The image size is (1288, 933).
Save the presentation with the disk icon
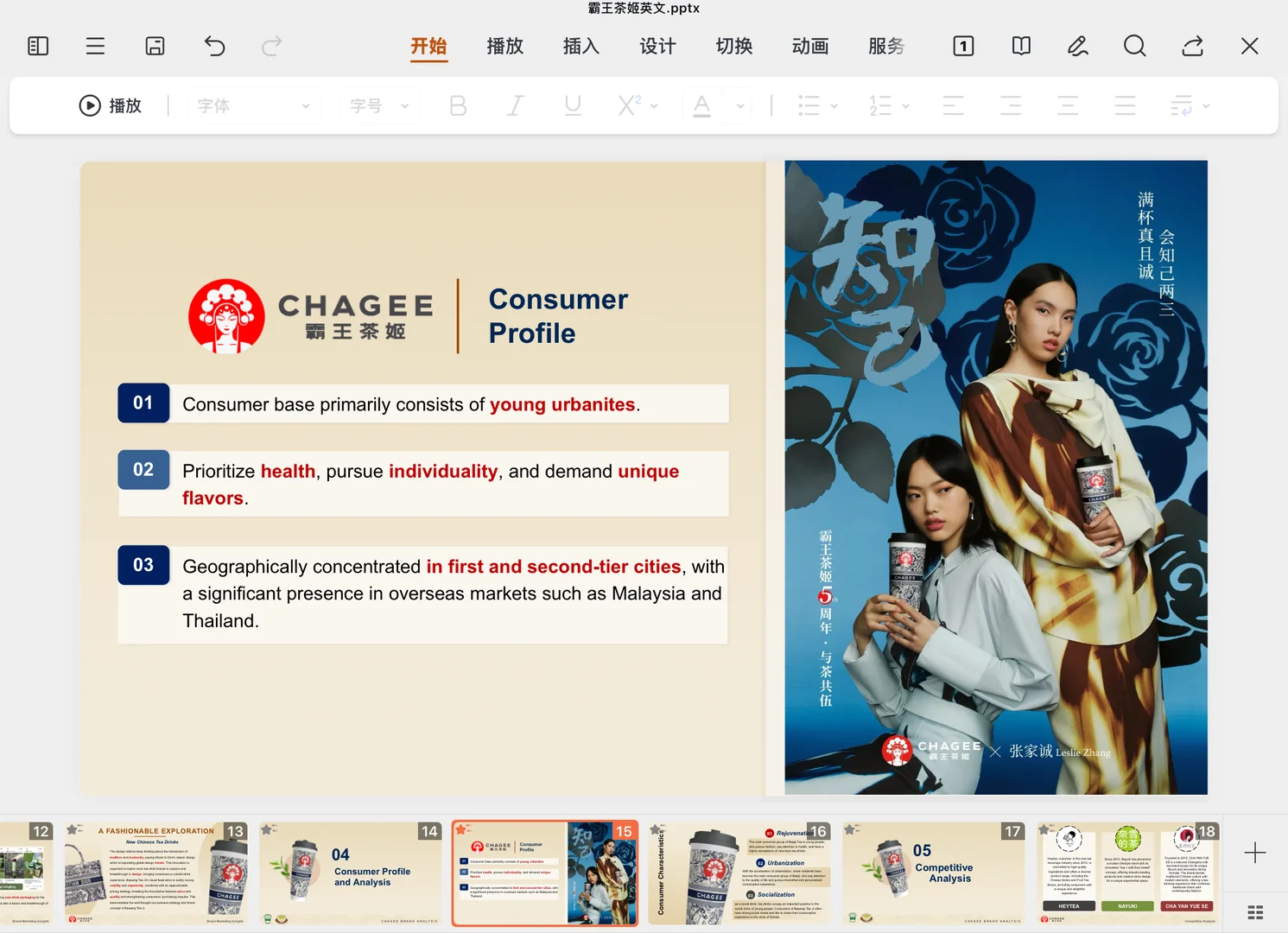[x=155, y=46]
